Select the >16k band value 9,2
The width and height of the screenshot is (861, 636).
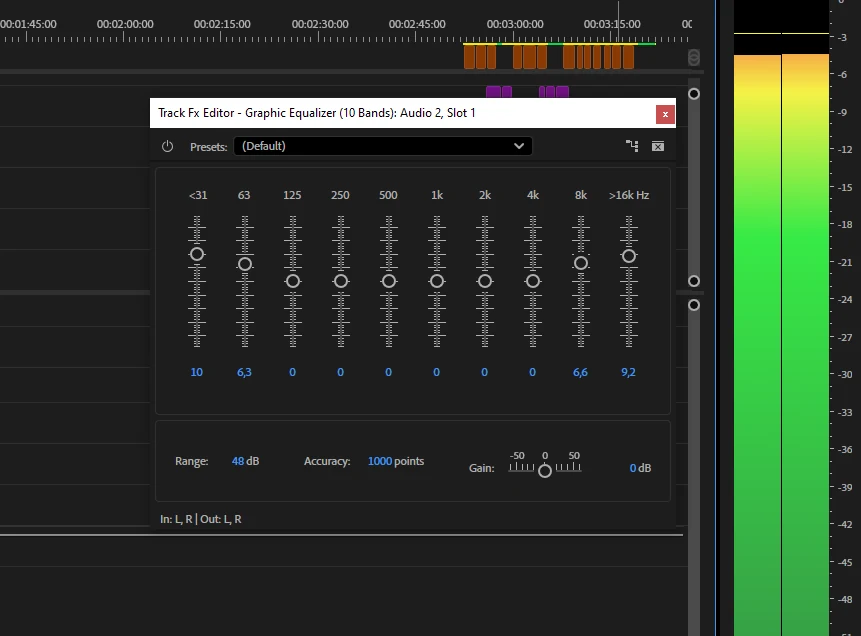coord(628,372)
